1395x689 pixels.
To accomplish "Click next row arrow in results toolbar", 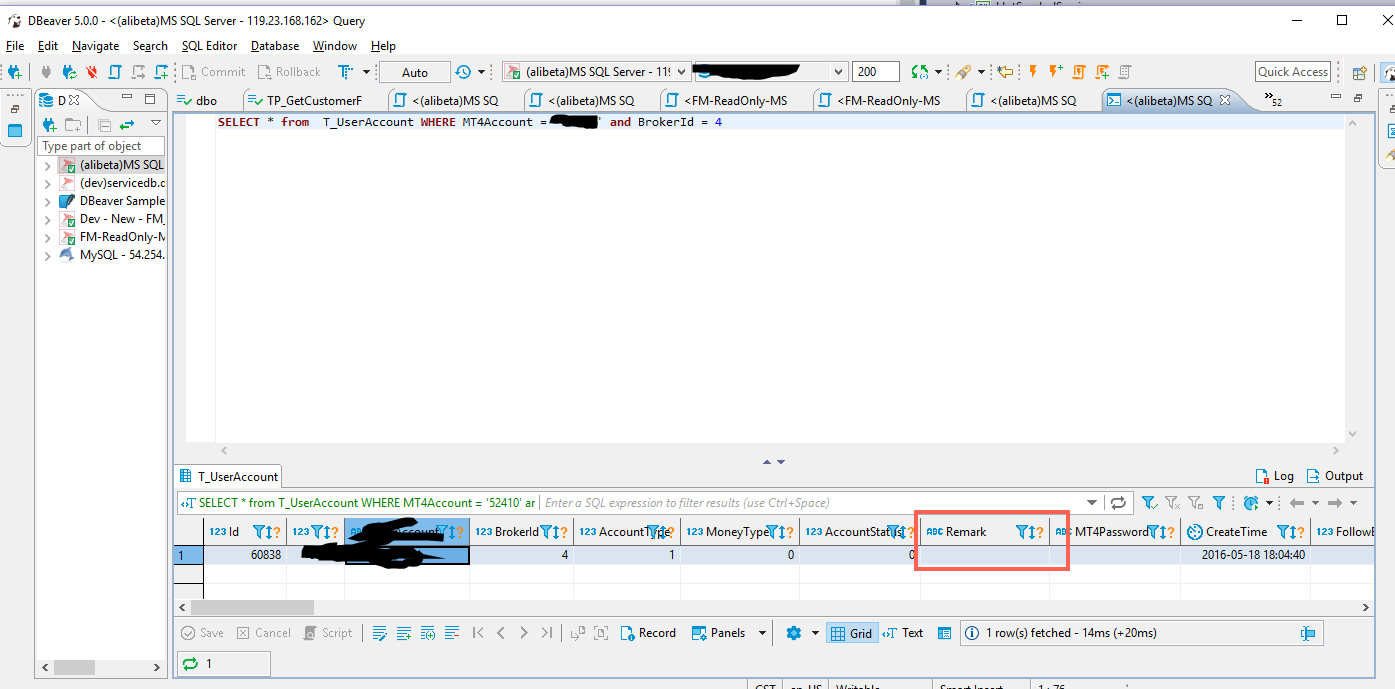I will [523, 633].
